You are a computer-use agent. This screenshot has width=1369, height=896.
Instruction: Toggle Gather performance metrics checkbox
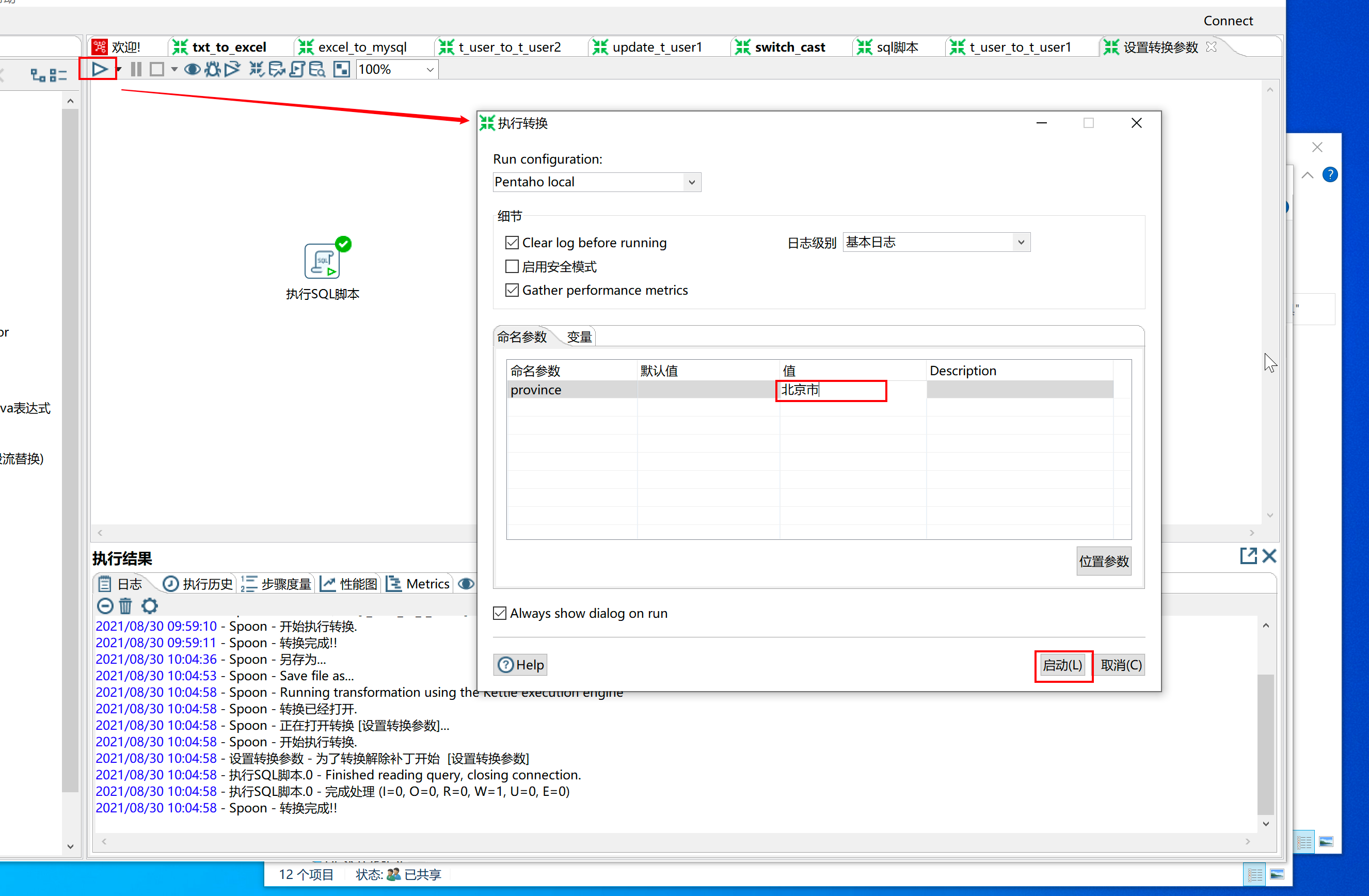pos(512,290)
